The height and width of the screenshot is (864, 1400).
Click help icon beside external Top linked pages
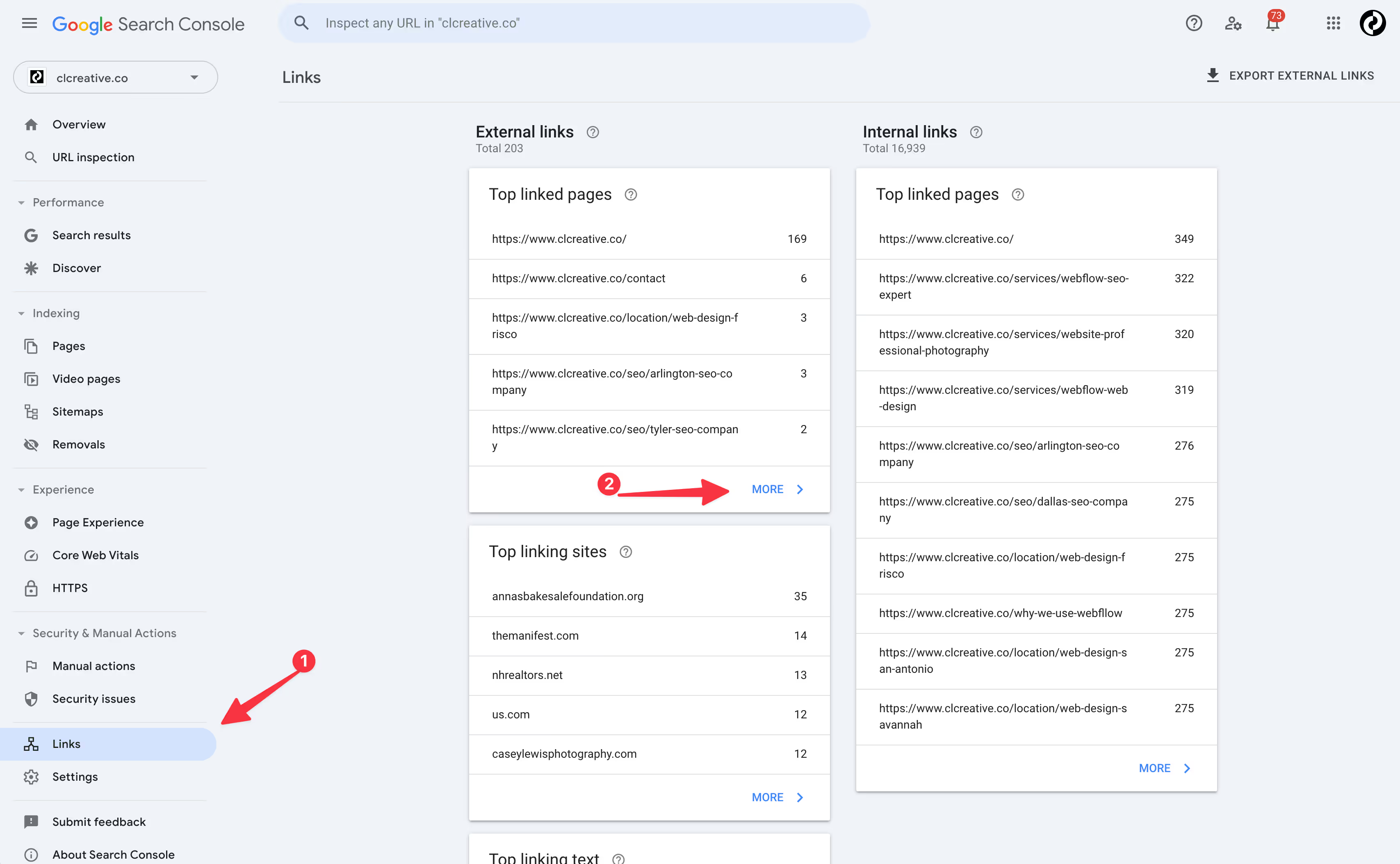click(630, 194)
